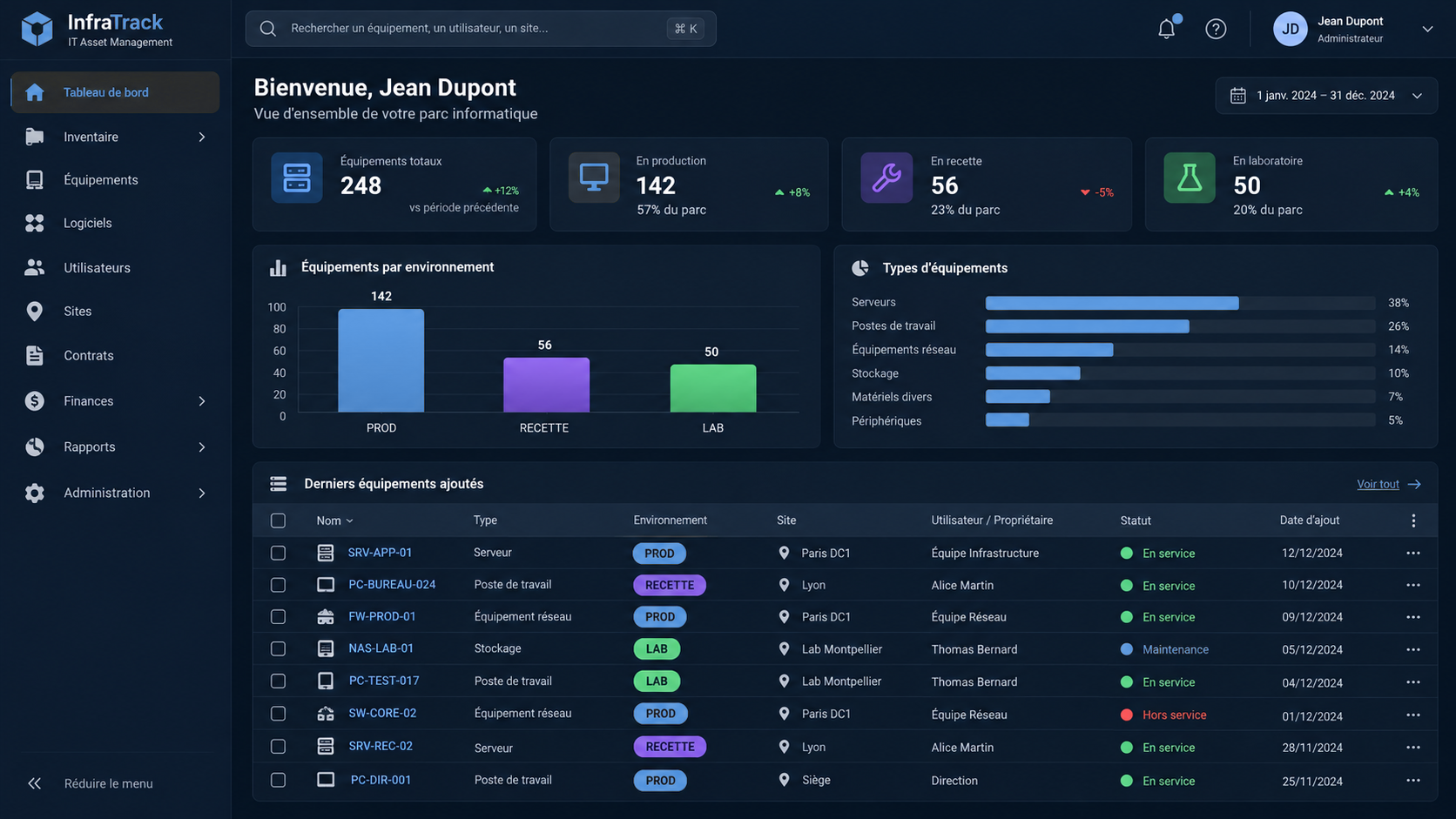Click the help question mark icon
1456x819 pixels.
(x=1216, y=29)
